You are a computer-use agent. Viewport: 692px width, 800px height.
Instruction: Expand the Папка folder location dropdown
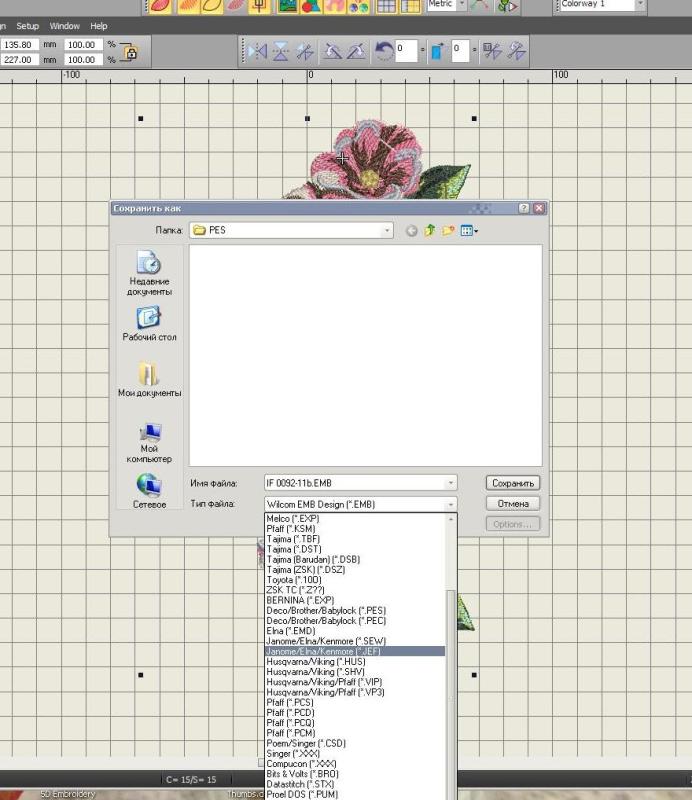(x=387, y=231)
